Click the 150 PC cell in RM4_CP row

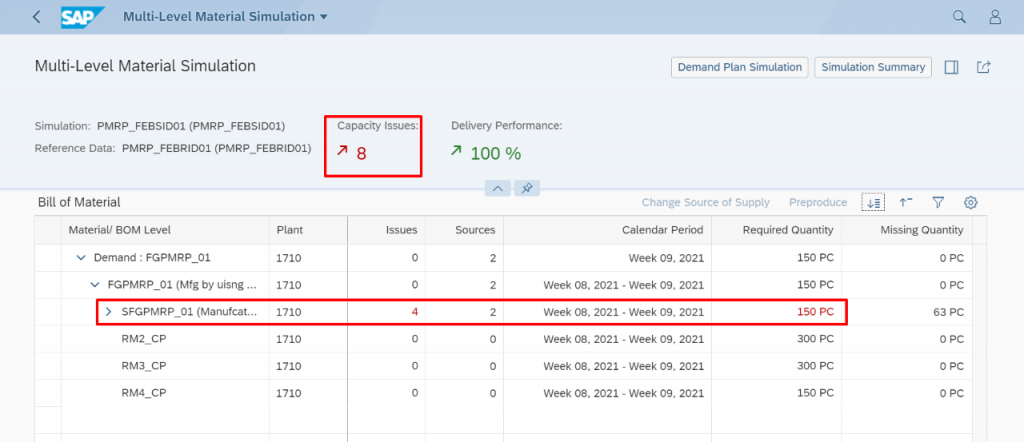point(815,394)
